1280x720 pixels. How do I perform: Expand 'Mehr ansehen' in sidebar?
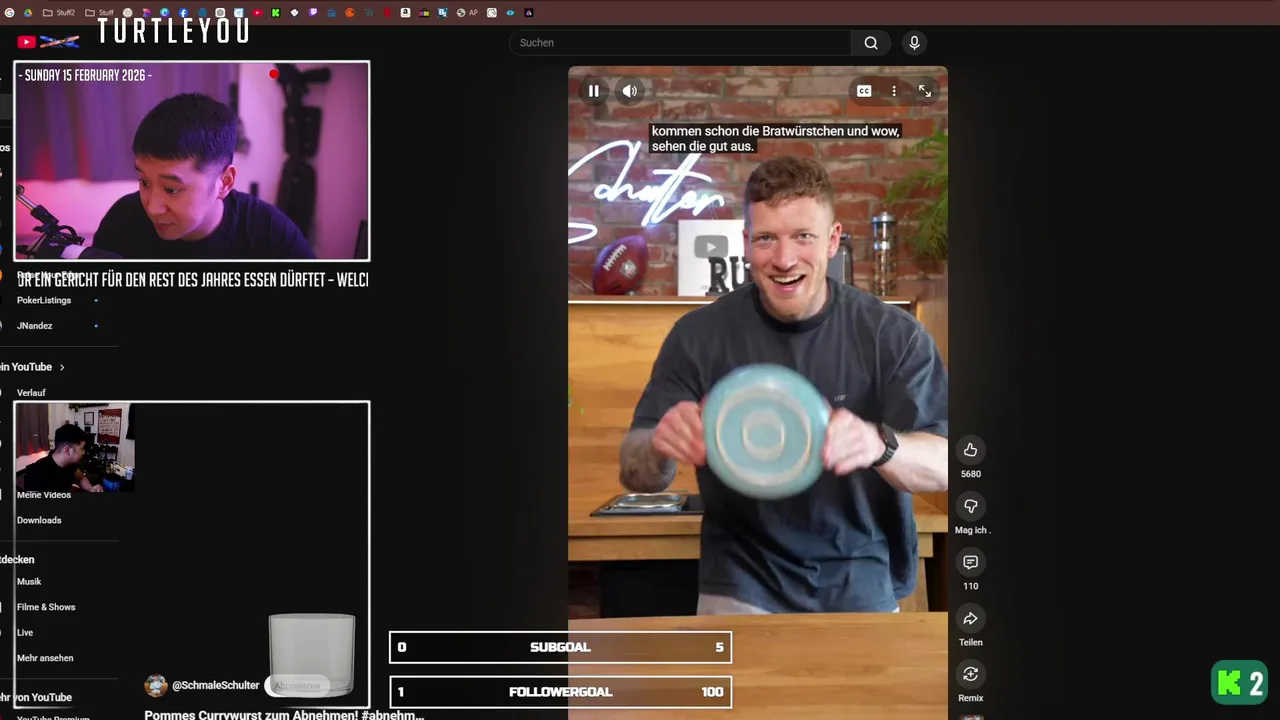[x=45, y=658]
